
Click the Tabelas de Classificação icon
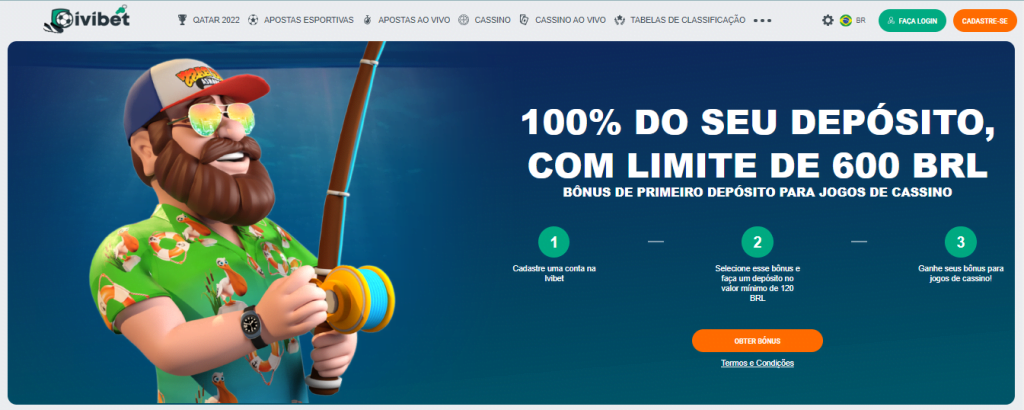click(x=620, y=20)
